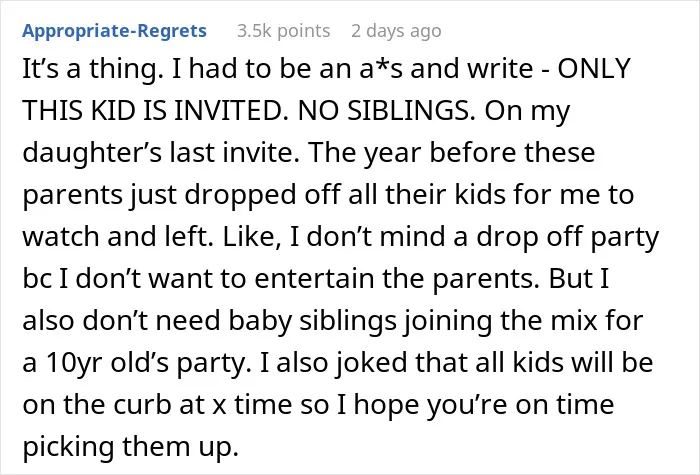Click the phrase 'drop off party'
The height and width of the screenshot is (475, 700).
click(x=567, y=237)
